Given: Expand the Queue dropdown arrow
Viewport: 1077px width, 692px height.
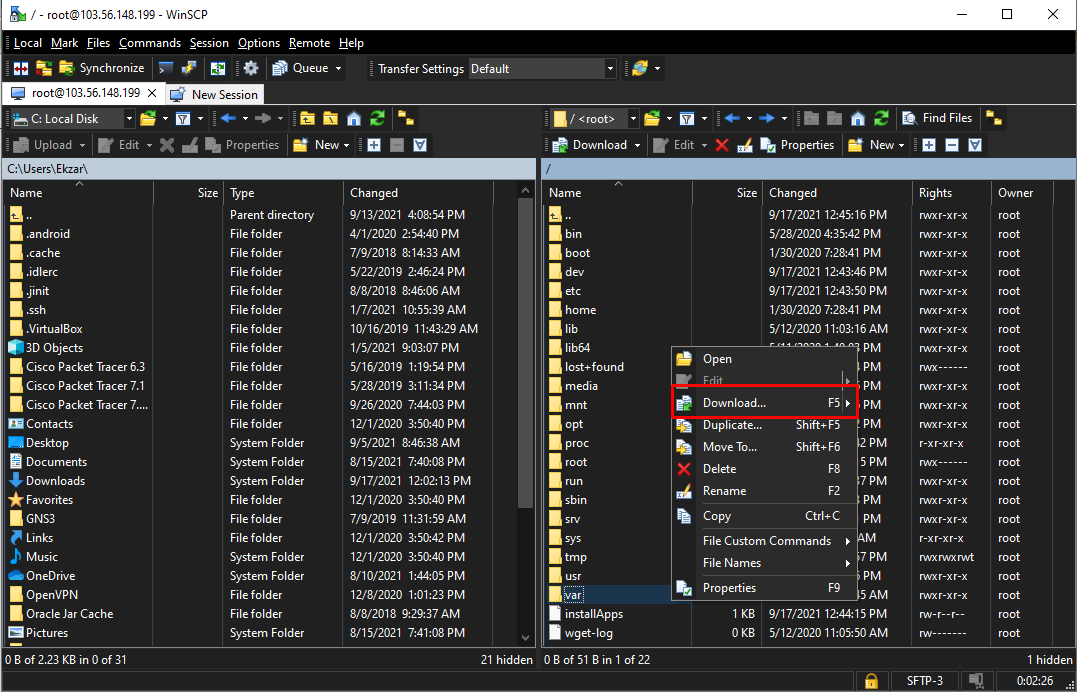Looking at the screenshot, I should coord(338,69).
